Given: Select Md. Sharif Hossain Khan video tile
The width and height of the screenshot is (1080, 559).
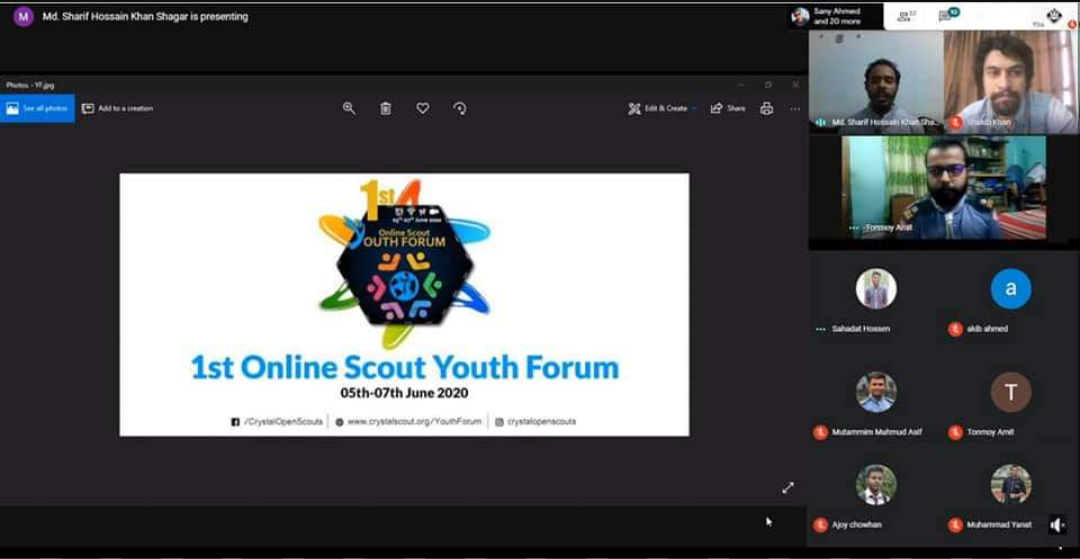Looking at the screenshot, I should [x=875, y=81].
